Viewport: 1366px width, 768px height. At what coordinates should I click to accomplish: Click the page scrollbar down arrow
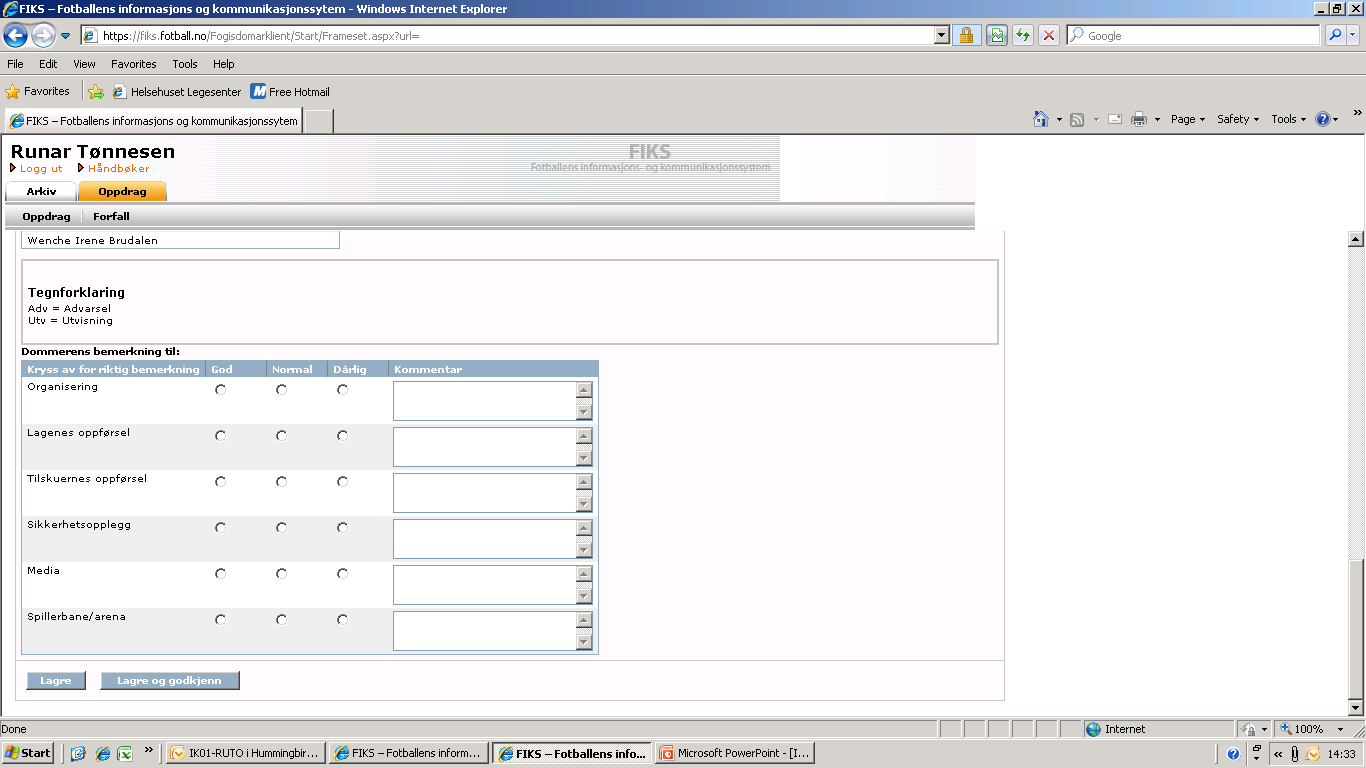click(x=1356, y=708)
